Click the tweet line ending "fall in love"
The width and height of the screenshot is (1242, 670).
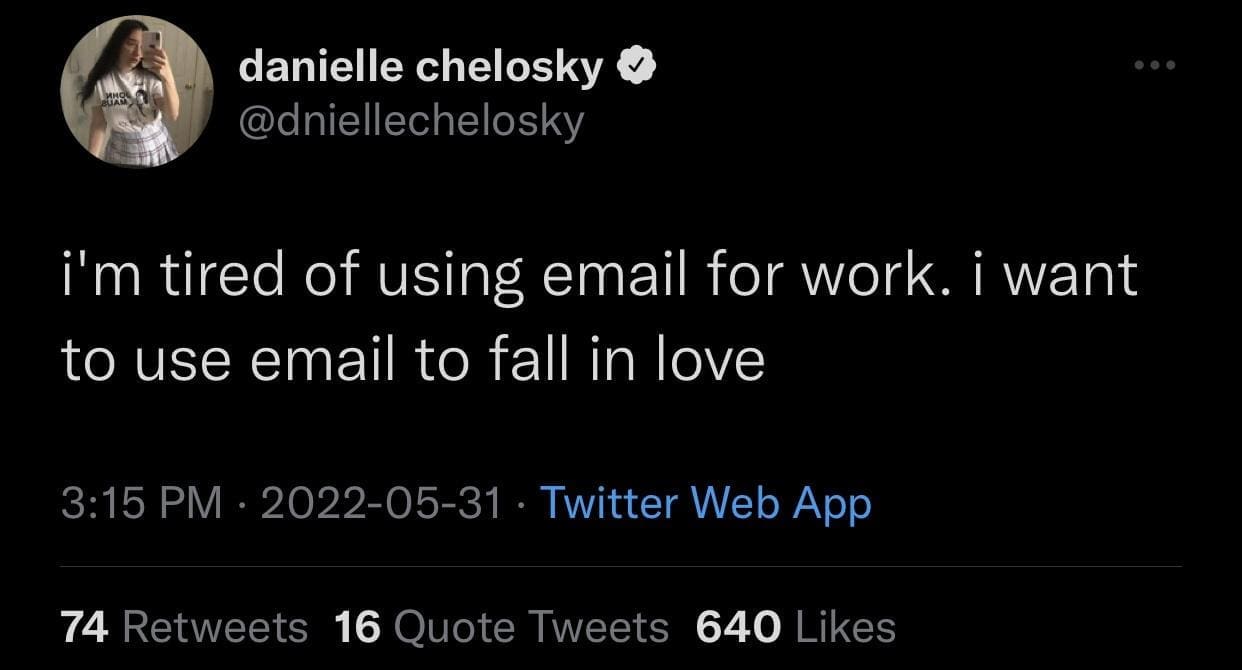pos(412,360)
